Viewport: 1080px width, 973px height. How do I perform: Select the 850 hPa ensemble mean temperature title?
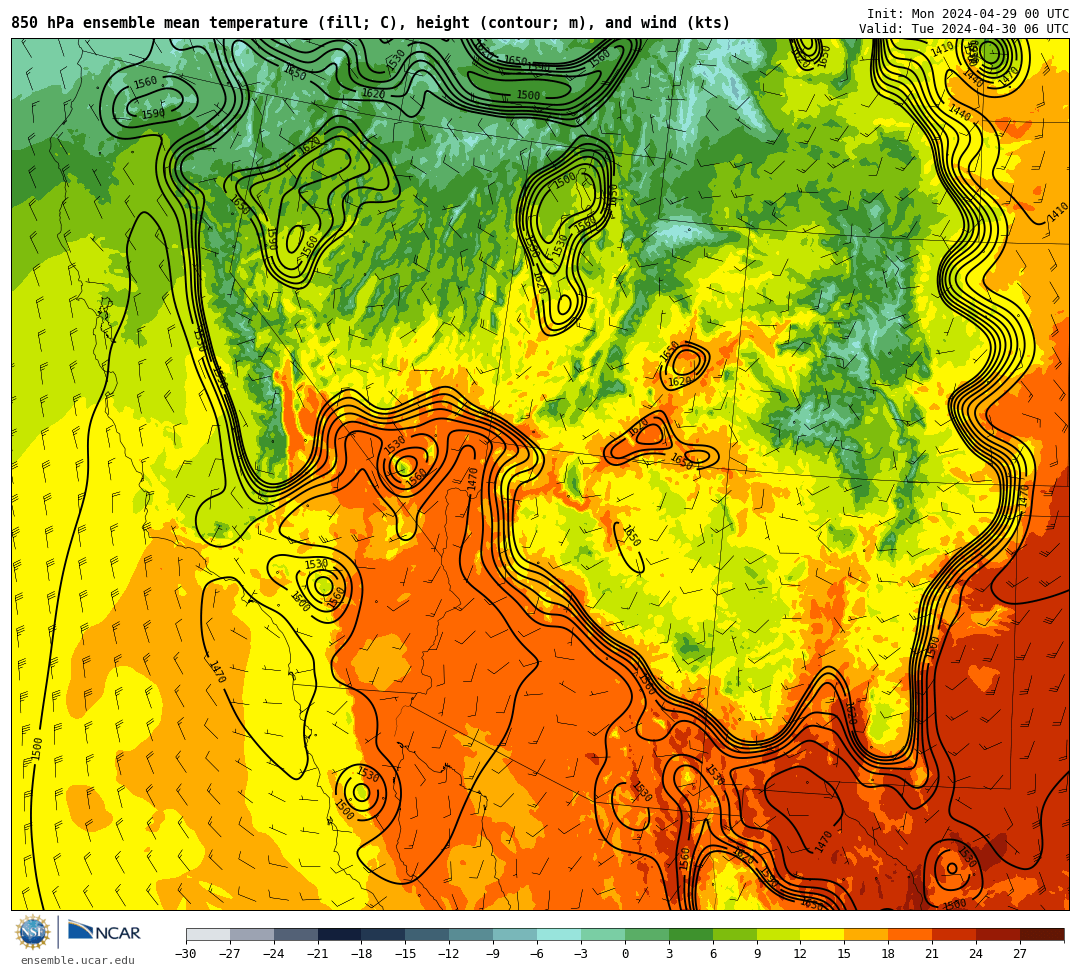coord(371,23)
